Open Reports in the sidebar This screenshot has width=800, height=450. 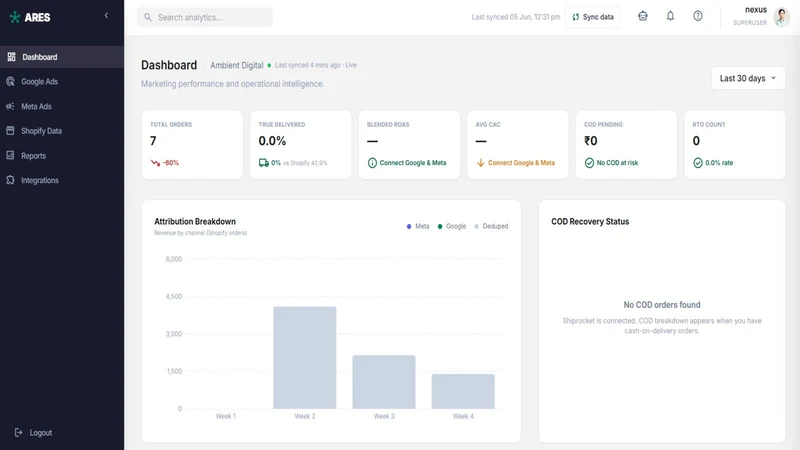62,156
